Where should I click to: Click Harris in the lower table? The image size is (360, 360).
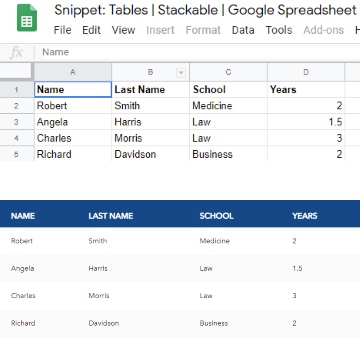click(x=98, y=268)
